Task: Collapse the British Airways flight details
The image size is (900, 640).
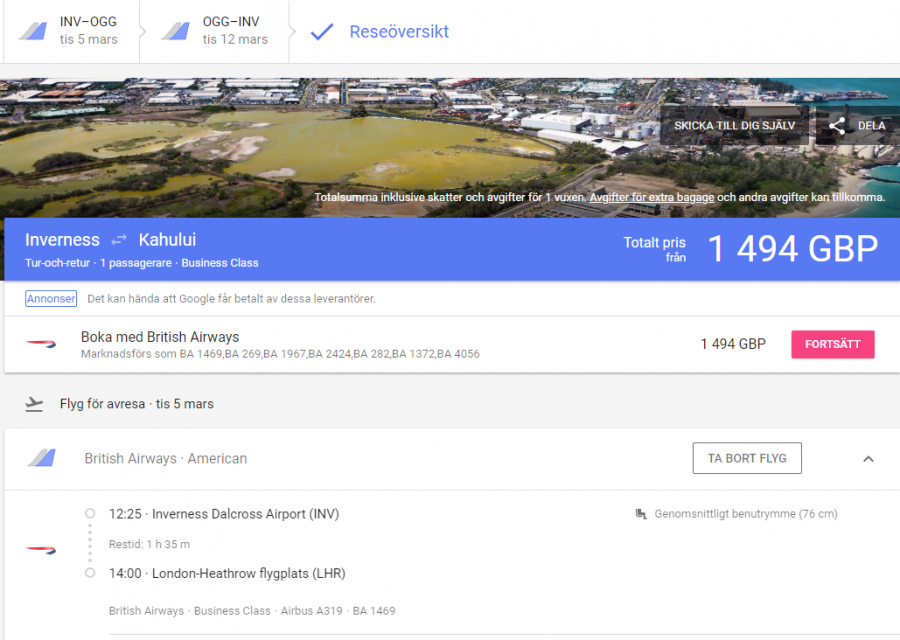Action: click(868, 459)
